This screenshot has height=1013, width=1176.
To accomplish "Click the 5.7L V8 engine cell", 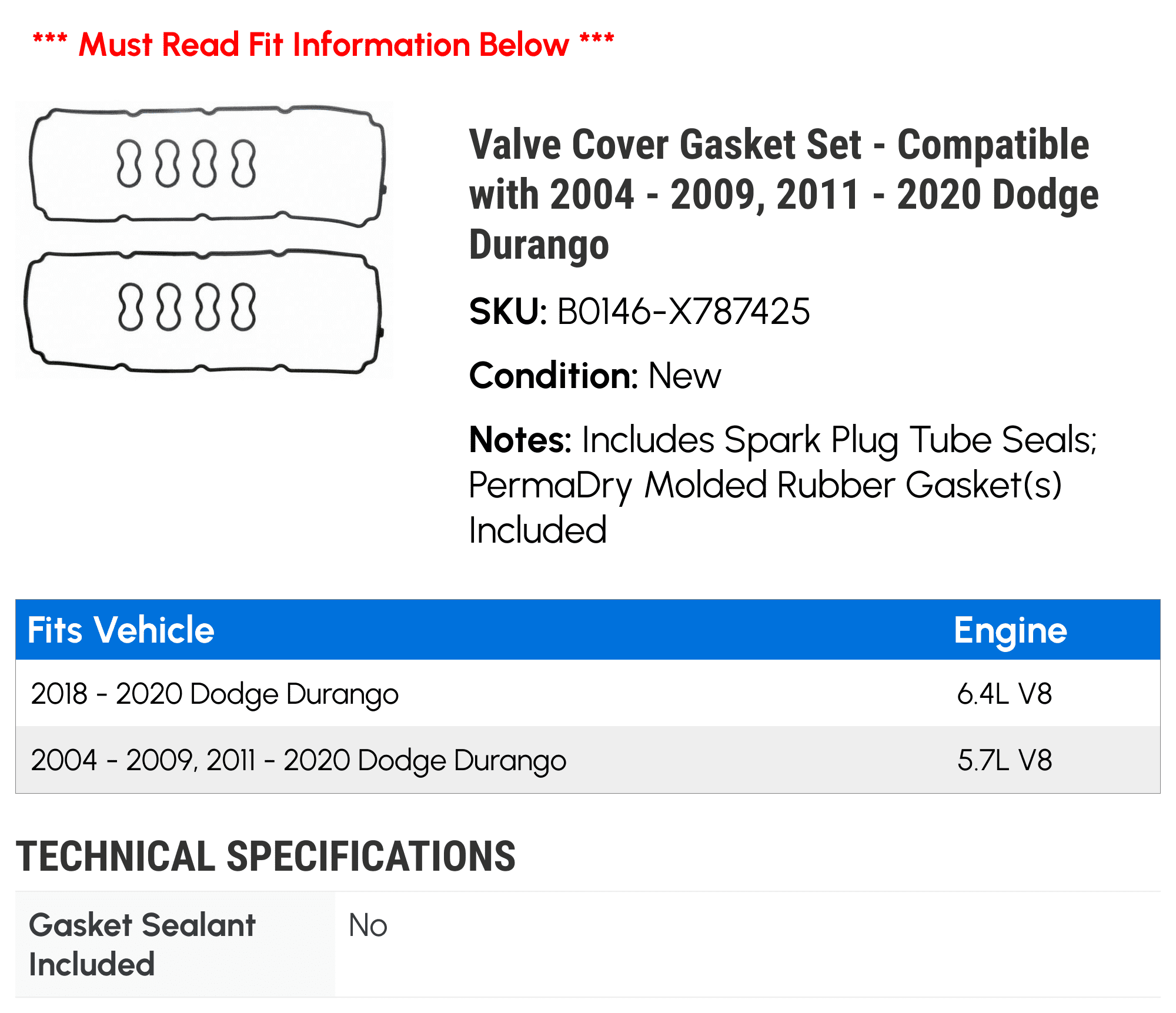I will point(1004,760).
